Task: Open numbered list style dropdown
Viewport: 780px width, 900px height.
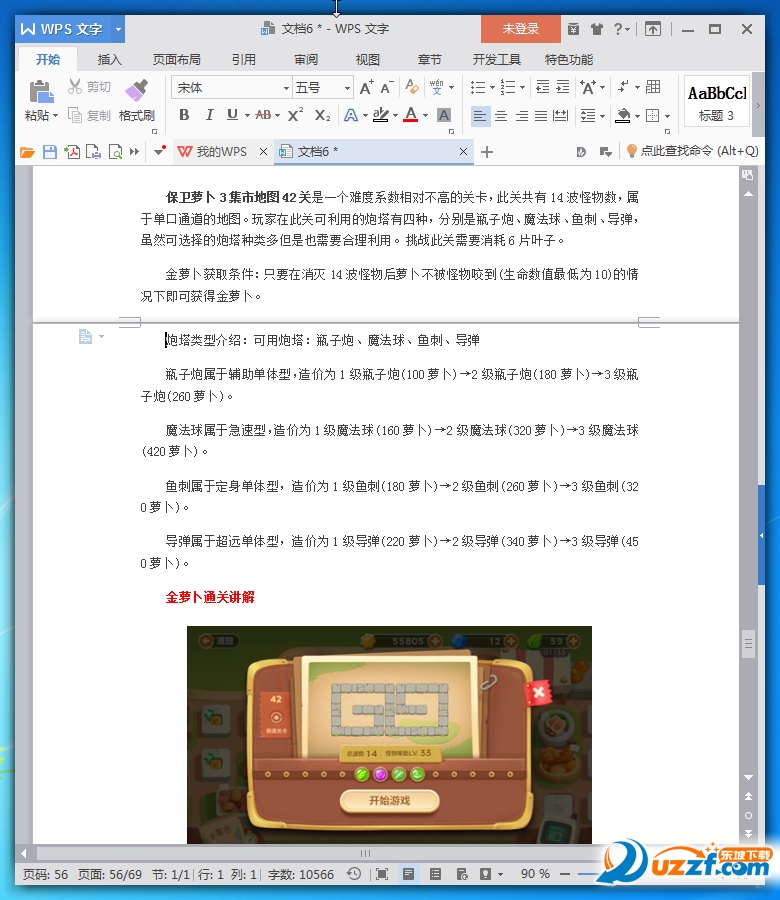Action: (x=522, y=87)
